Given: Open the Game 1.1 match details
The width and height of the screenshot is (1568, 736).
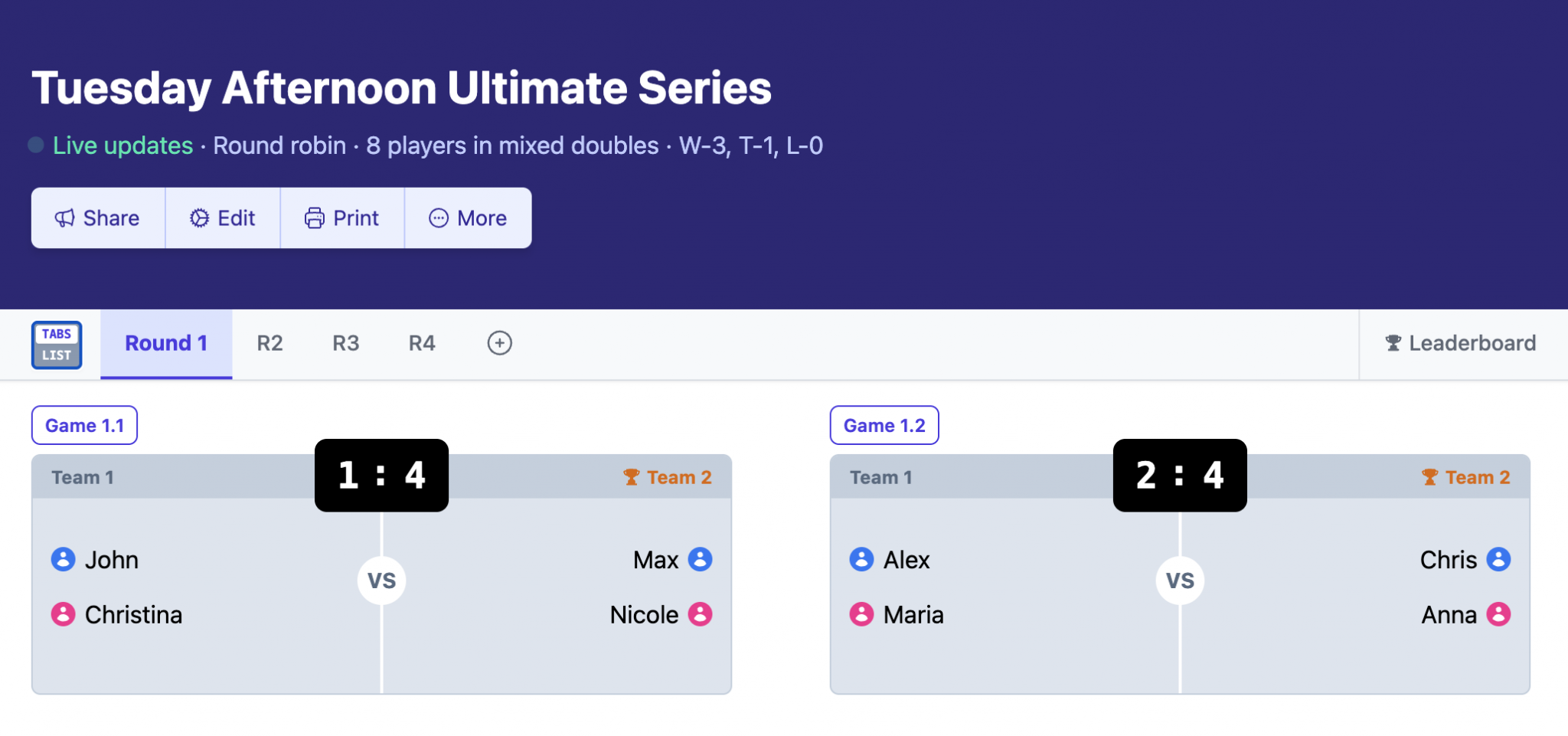Looking at the screenshot, I should coord(84,425).
